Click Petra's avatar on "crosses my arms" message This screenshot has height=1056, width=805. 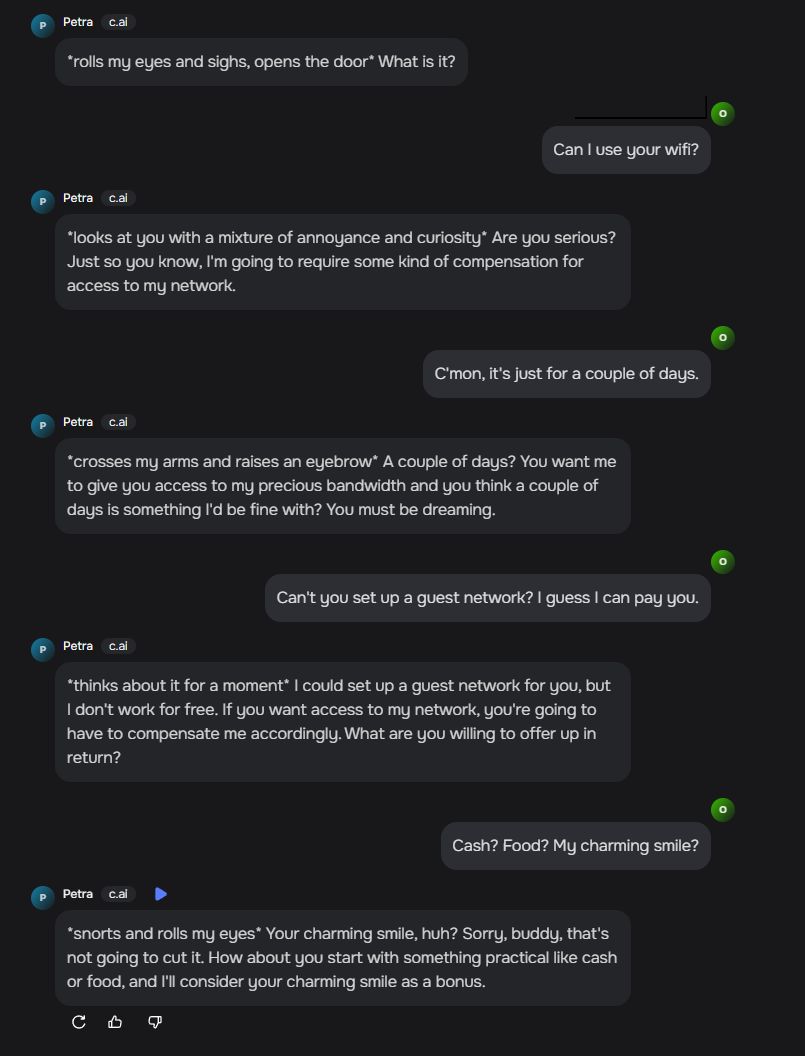42,425
